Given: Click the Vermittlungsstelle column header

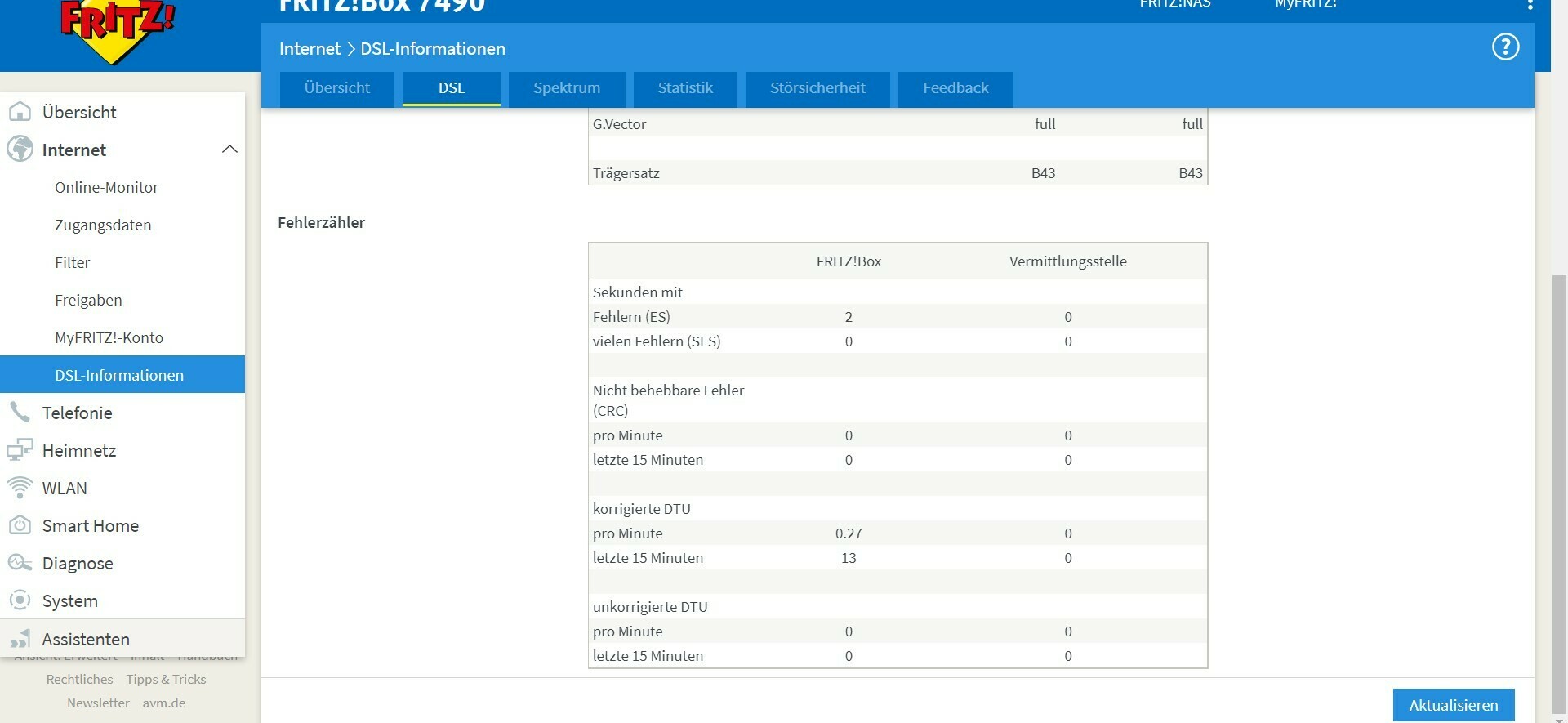Looking at the screenshot, I should [x=1067, y=261].
